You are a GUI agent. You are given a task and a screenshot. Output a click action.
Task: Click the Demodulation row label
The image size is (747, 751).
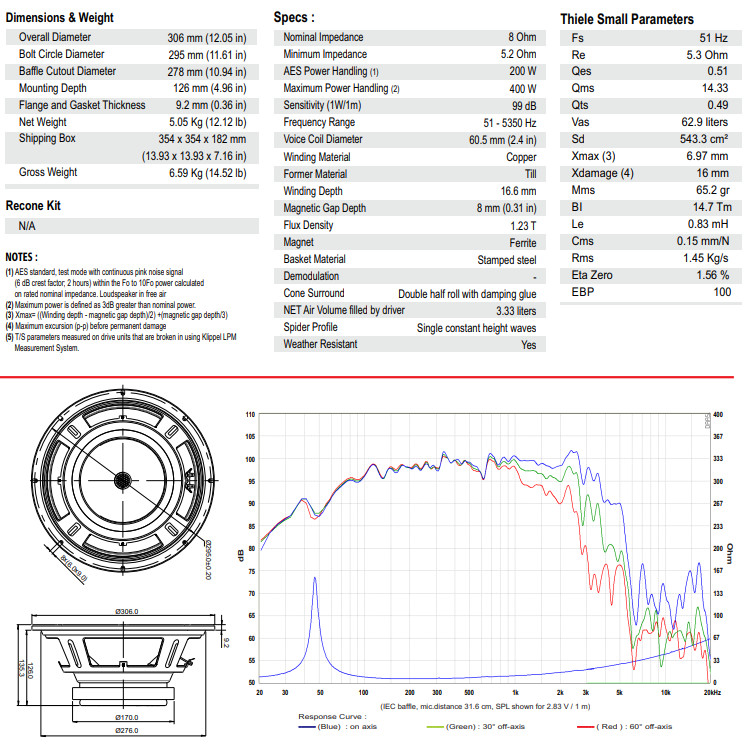[x=311, y=276]
